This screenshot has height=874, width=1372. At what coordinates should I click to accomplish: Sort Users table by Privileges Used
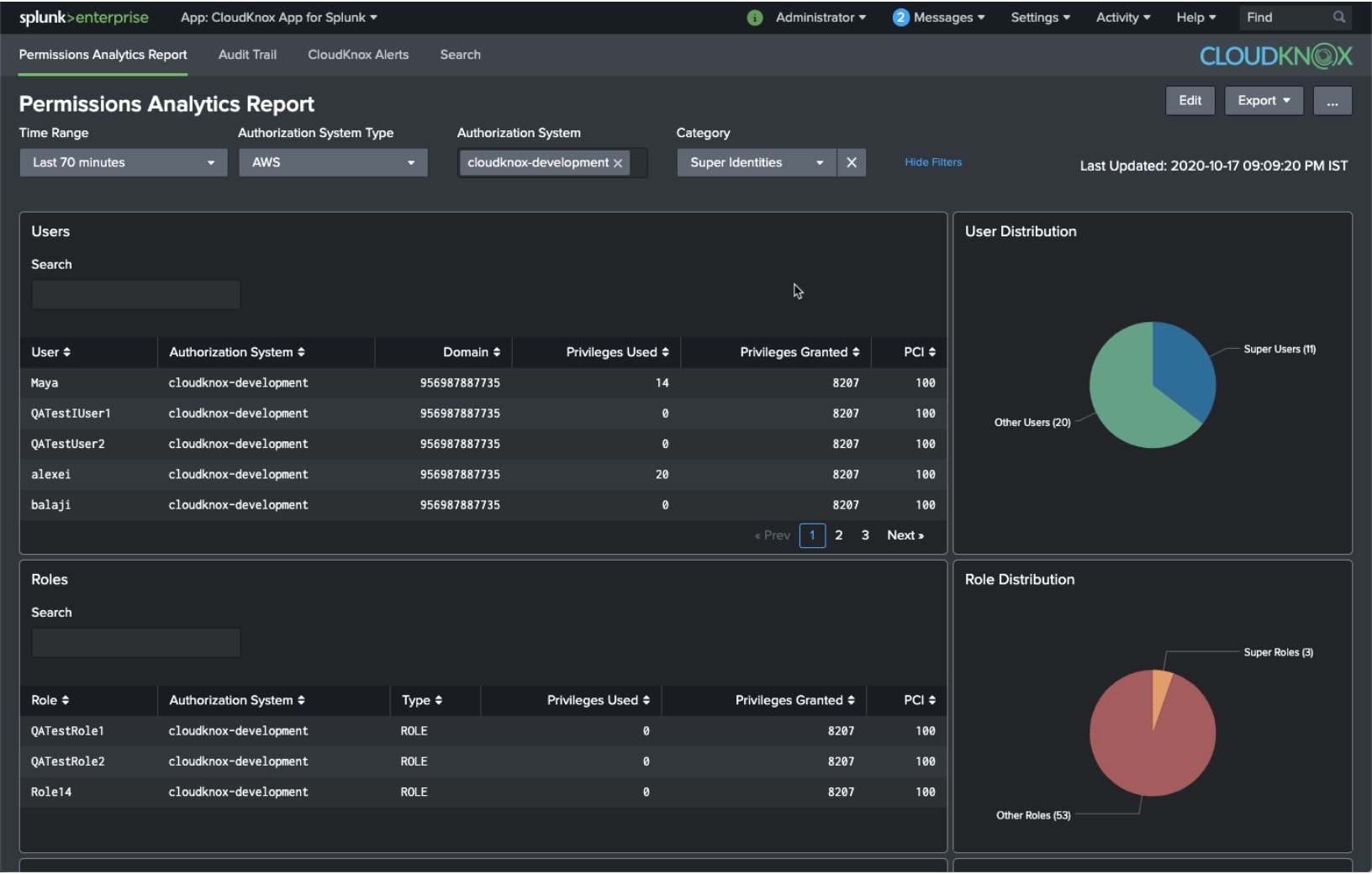click(617, 352)
